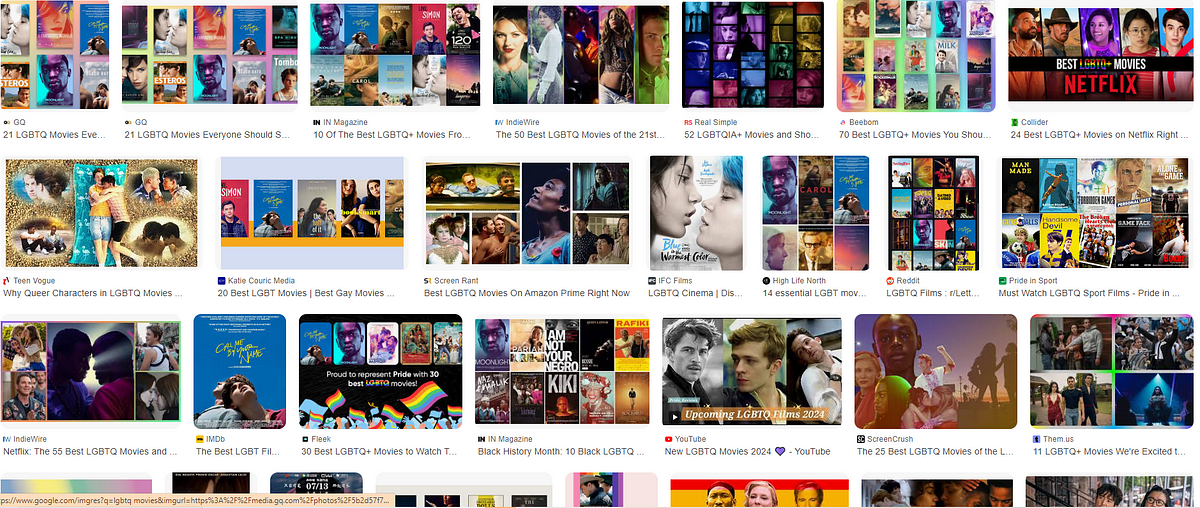
Task: Open '30 Best LGBTQ+ Movies to Watch T...' link
Action: pyautogui.click(x=379, y=451)
